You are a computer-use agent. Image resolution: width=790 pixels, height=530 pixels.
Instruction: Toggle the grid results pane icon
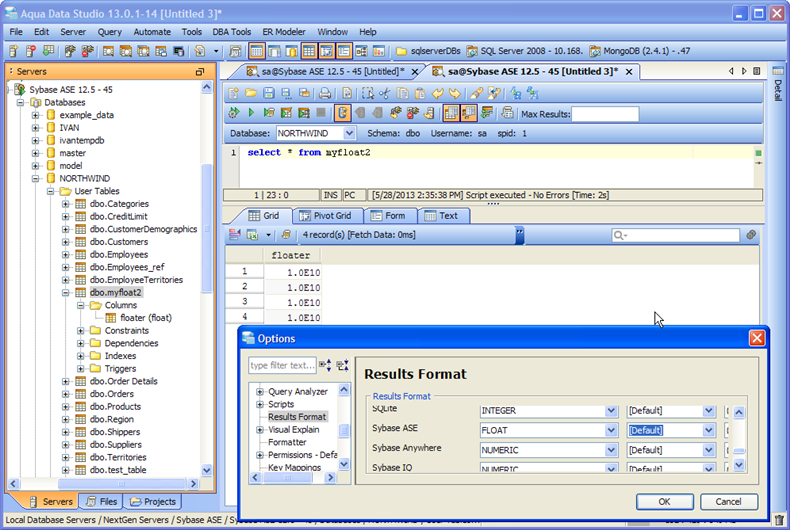coord(451,113)
